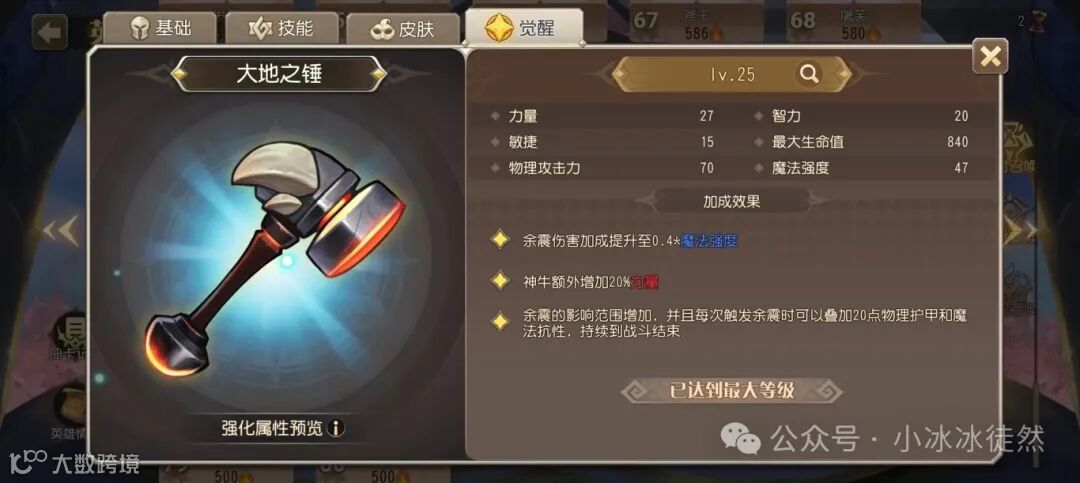This screenshot has width=1080, height=483.
Task: Click the helmet icon on 基础 tab
Action: tap(140, 29)
